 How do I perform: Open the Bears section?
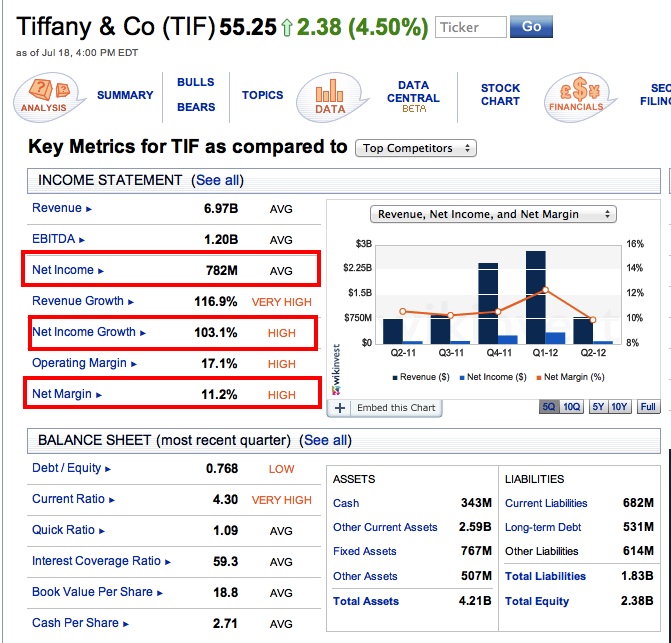(196, 107)
